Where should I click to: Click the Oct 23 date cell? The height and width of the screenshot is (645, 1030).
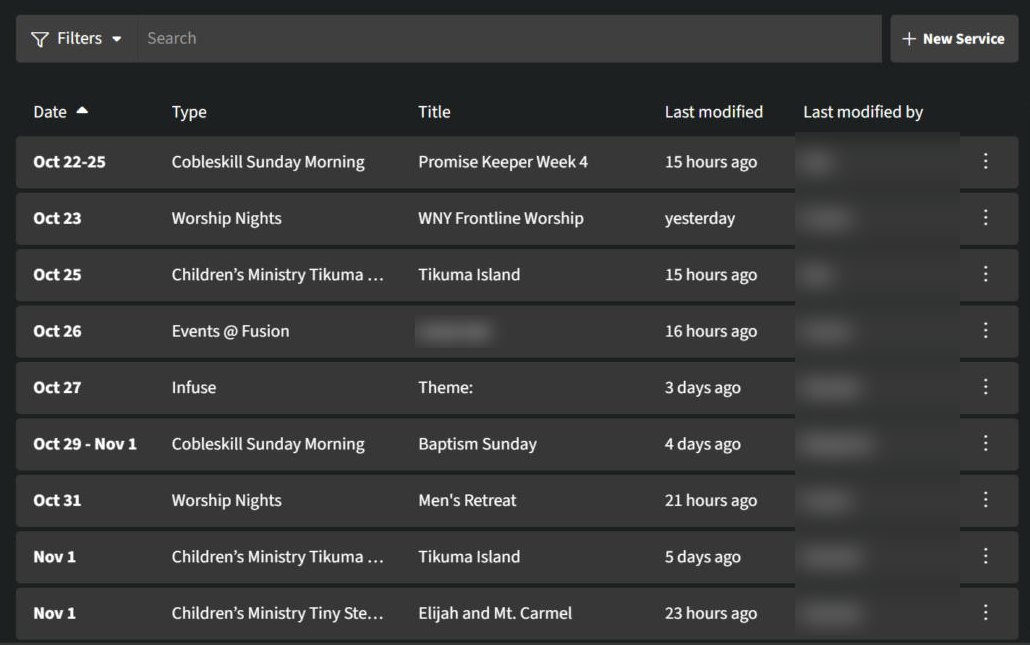point(57,219)
